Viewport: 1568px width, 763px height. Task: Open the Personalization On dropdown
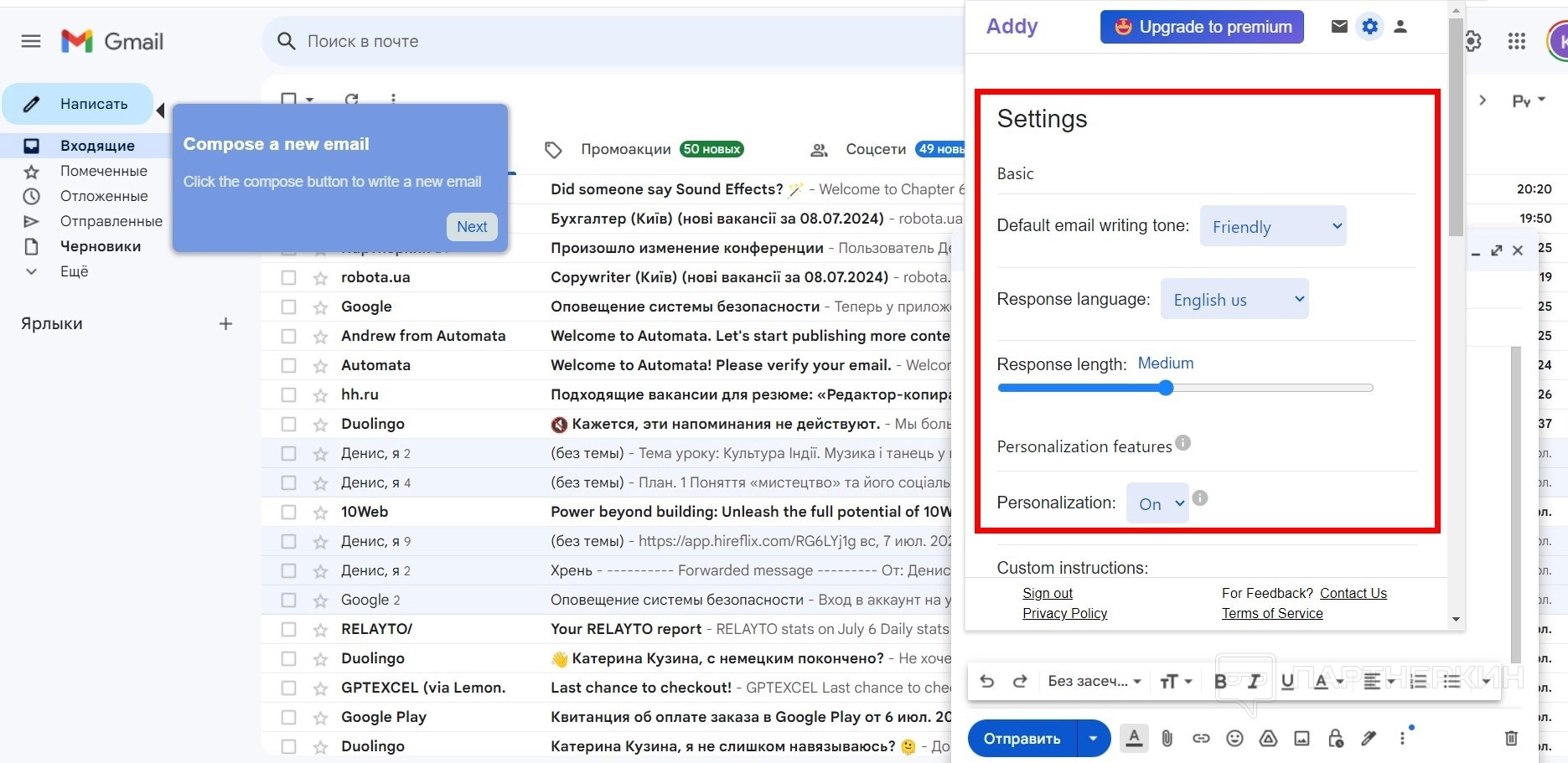[x=1157, y=503]
